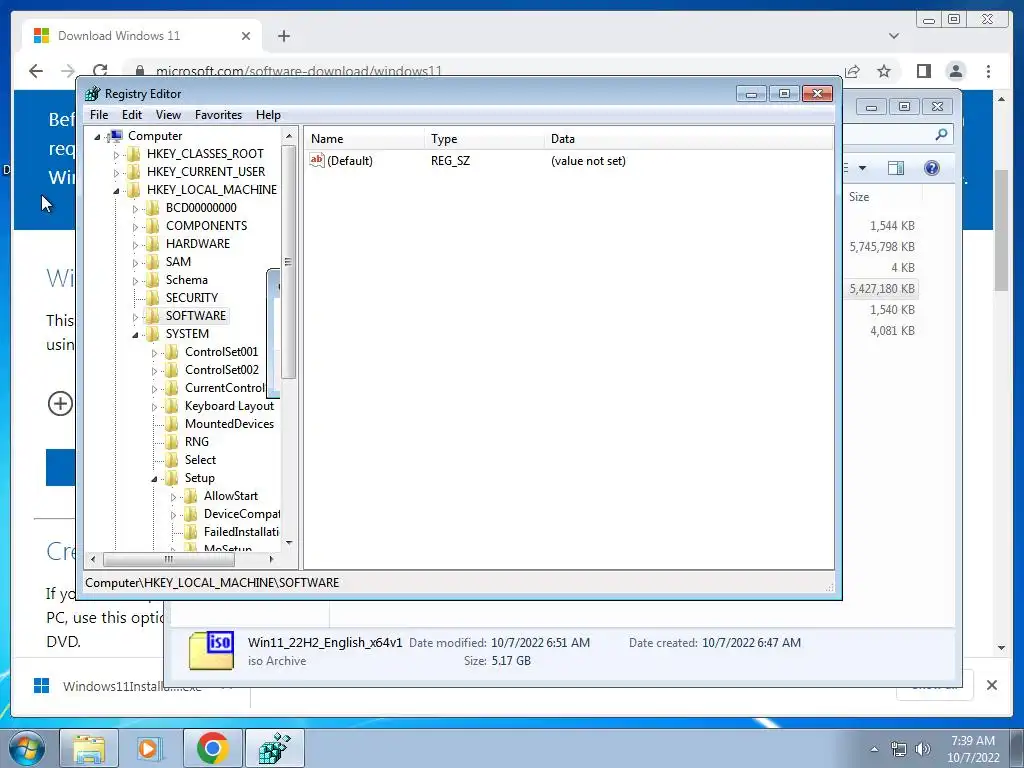Open the Explorer view options dropdown arrow
Viewport: 1024px width, 768px height.
862,168
